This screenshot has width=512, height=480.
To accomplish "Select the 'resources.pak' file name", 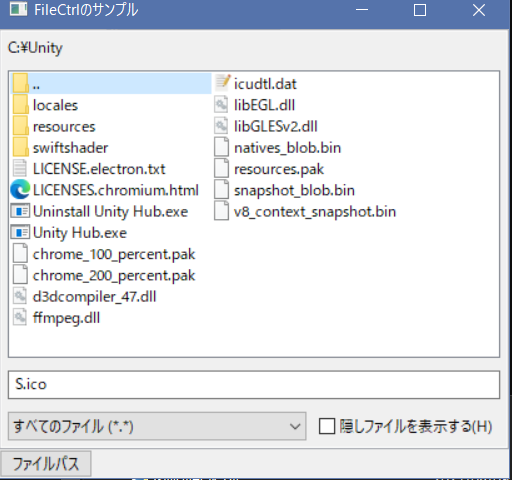I will point(279,170).
